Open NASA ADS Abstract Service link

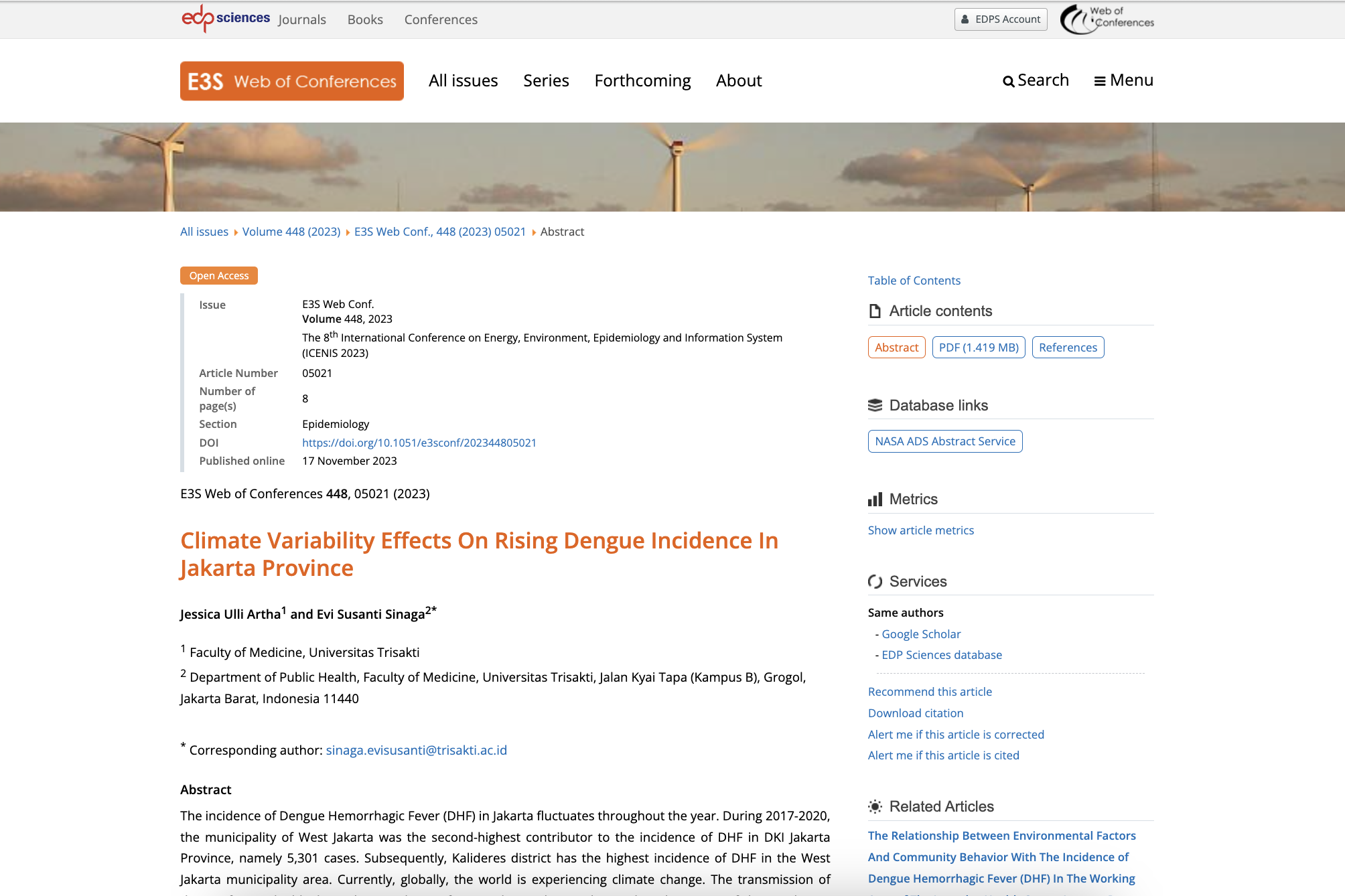(945, 441)
